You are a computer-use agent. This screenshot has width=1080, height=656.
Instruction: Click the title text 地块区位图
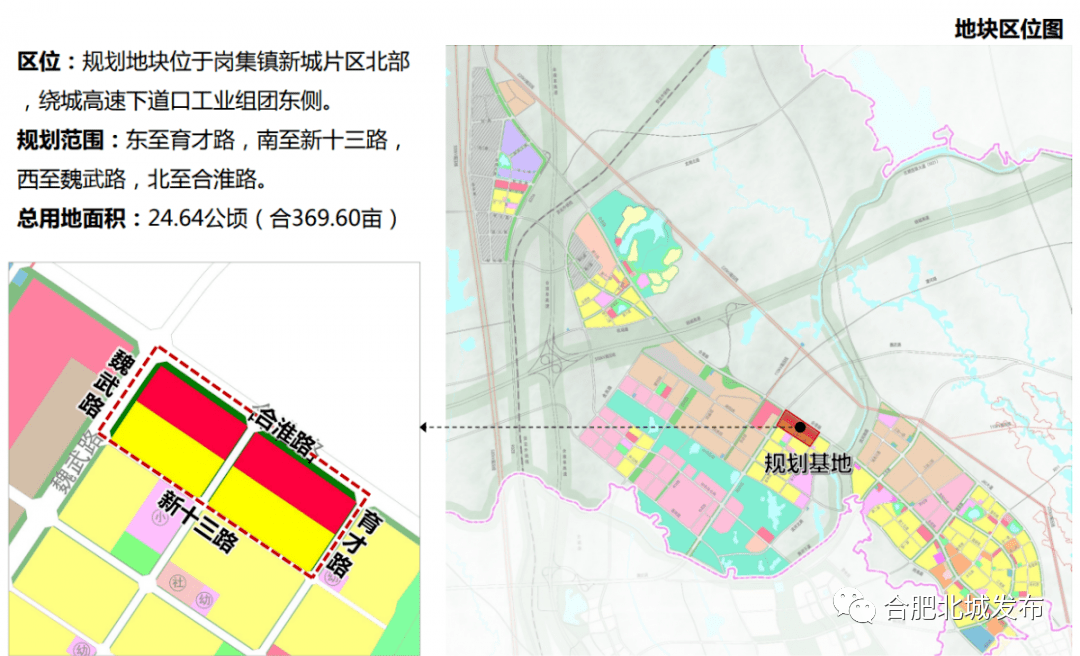(1009, 29)
